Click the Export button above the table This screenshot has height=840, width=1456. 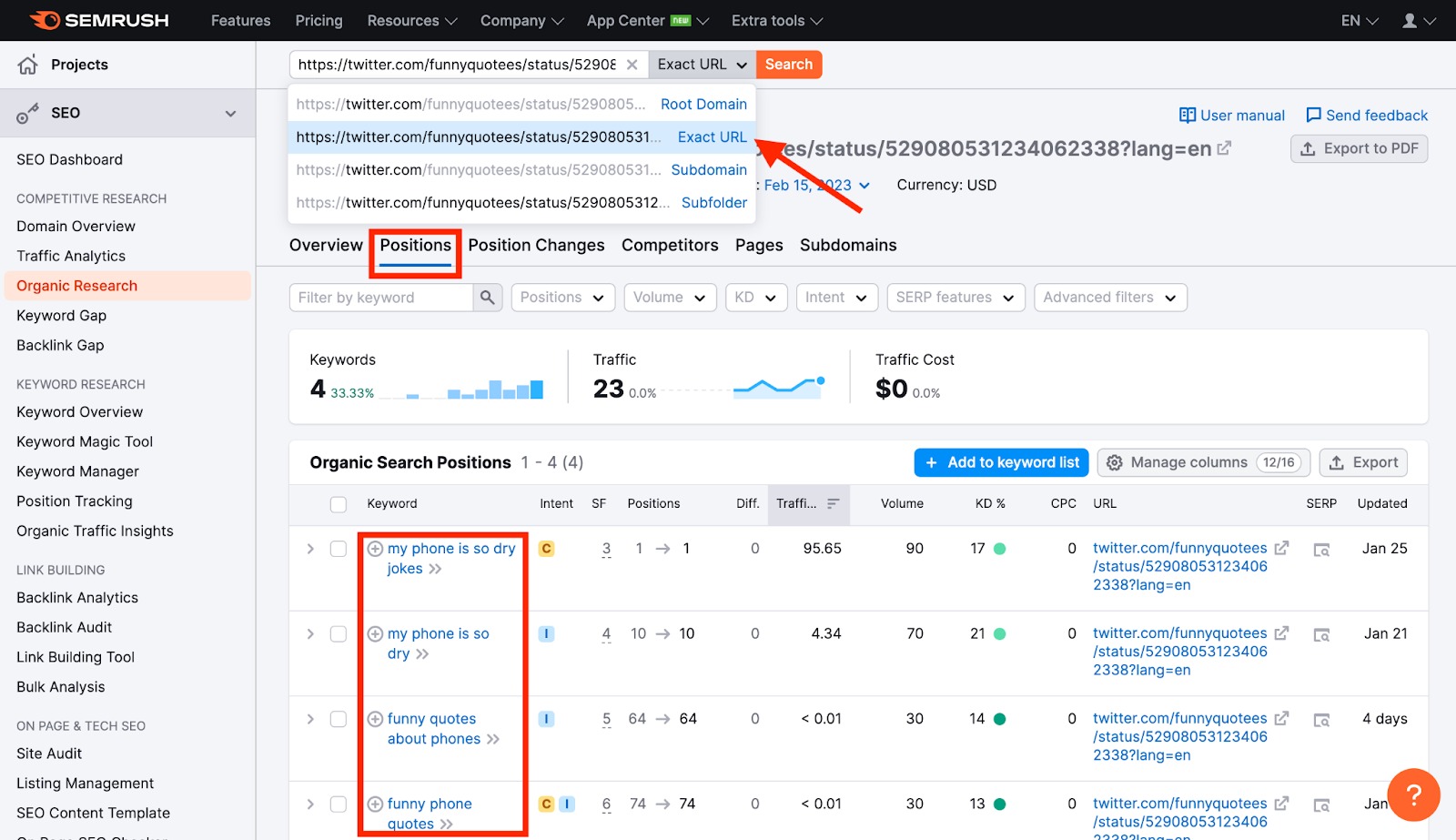point(1363,462)
